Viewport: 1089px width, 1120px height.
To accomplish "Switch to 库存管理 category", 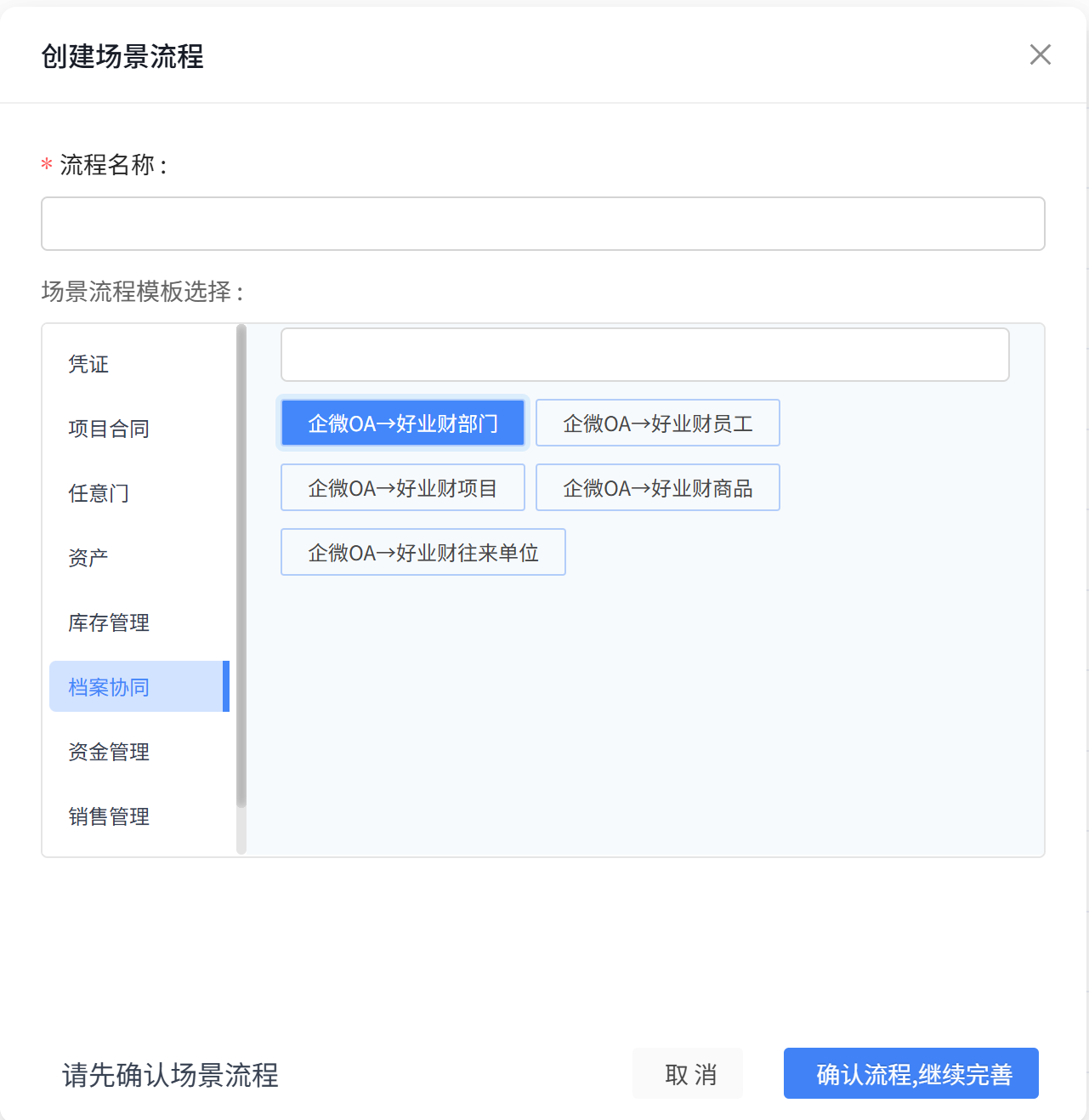I will click(109, 623).
